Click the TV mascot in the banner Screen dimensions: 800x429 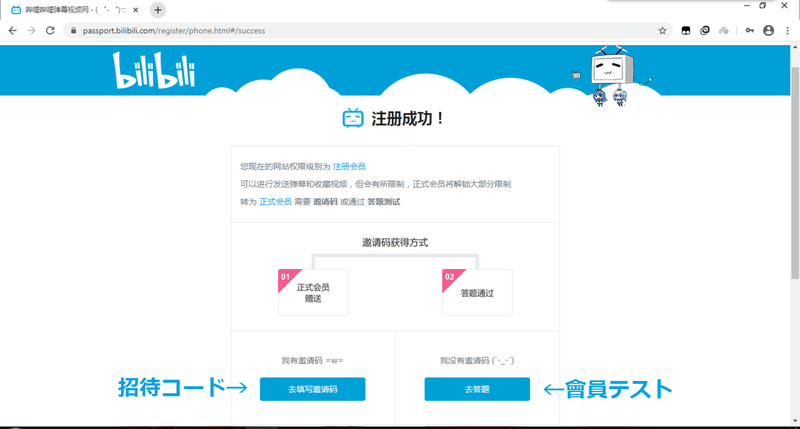point(612,74)
